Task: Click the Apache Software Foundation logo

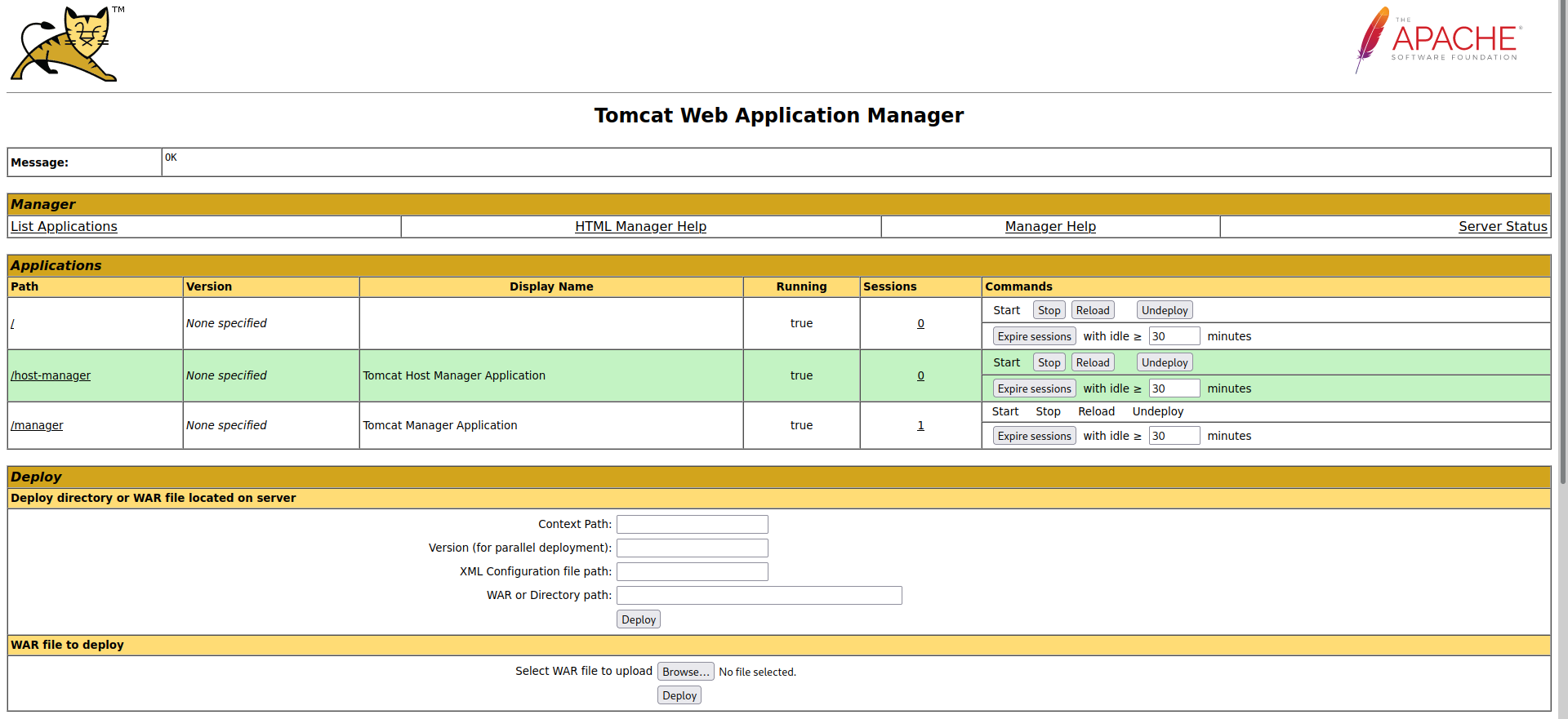Action: [1439, 40]
